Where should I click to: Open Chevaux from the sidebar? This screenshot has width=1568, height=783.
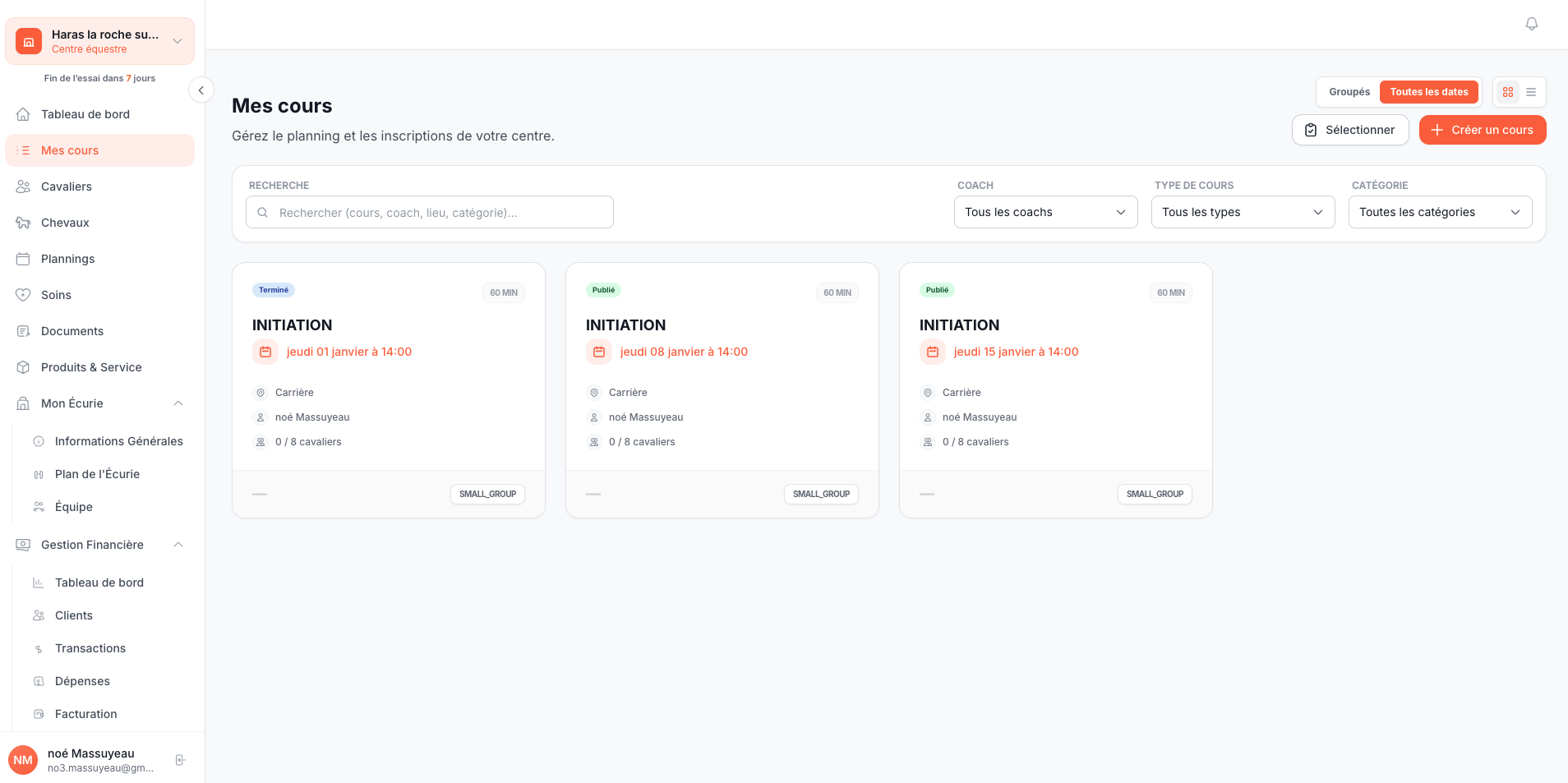tap(65, 223)
